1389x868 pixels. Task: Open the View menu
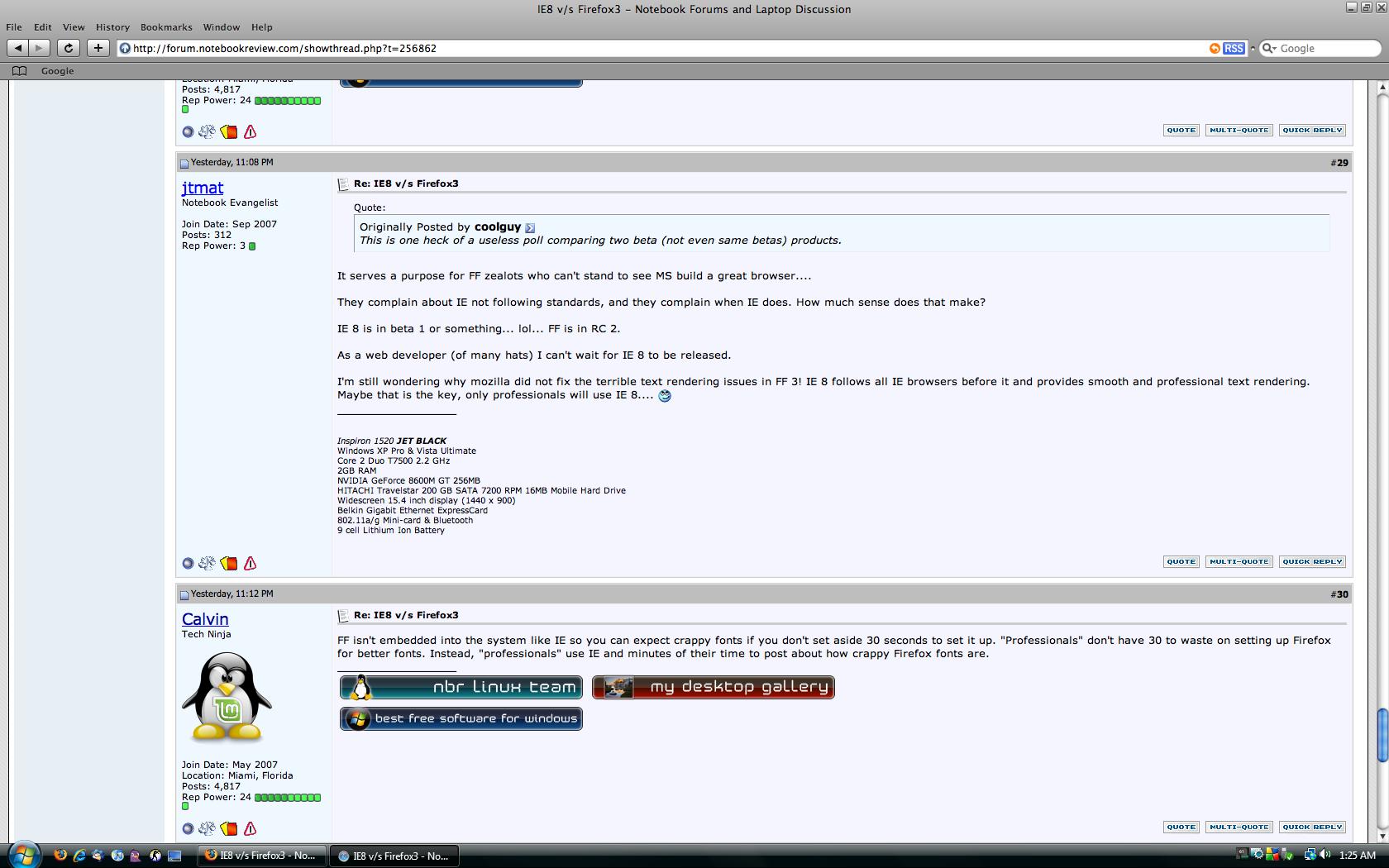click(74, 27)
